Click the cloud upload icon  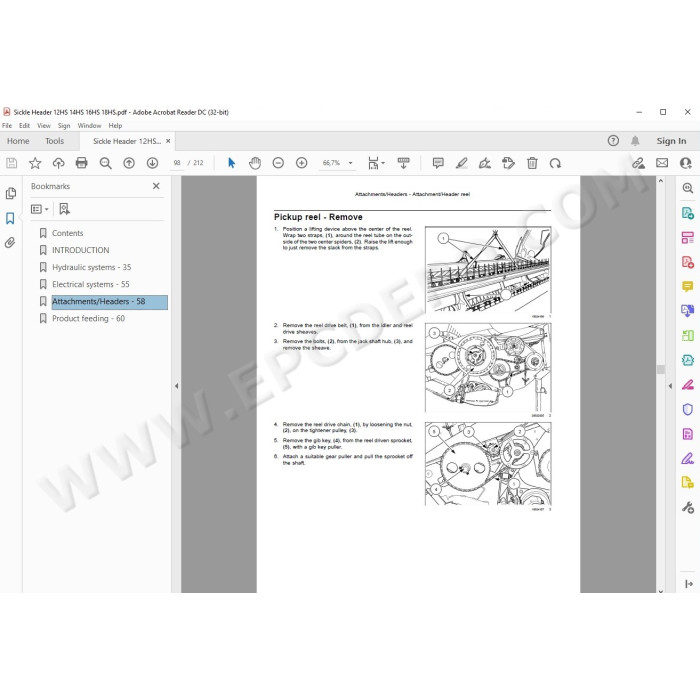[58, 163]
